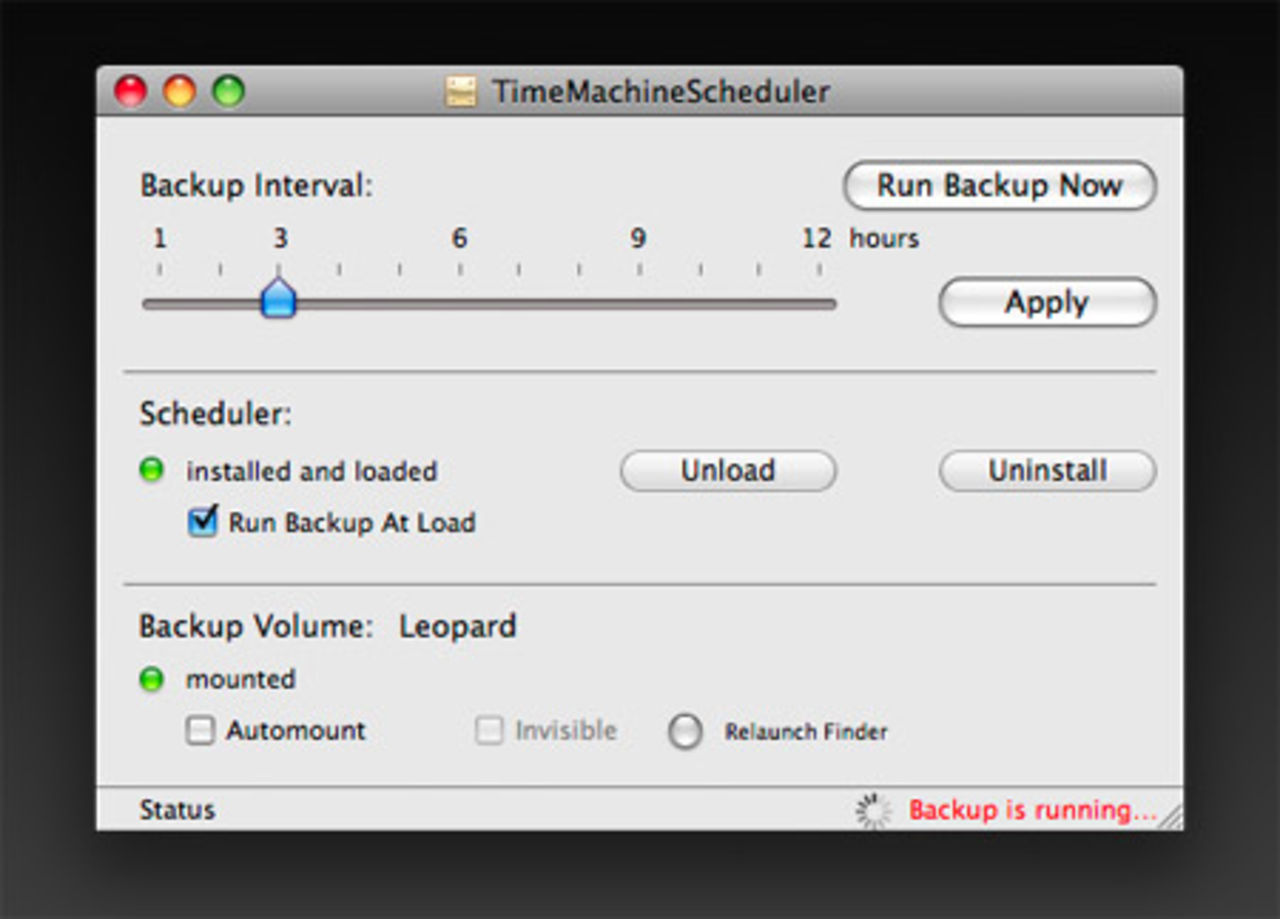Click the green status light next to 'installed and loaded'

coord(151,470)
